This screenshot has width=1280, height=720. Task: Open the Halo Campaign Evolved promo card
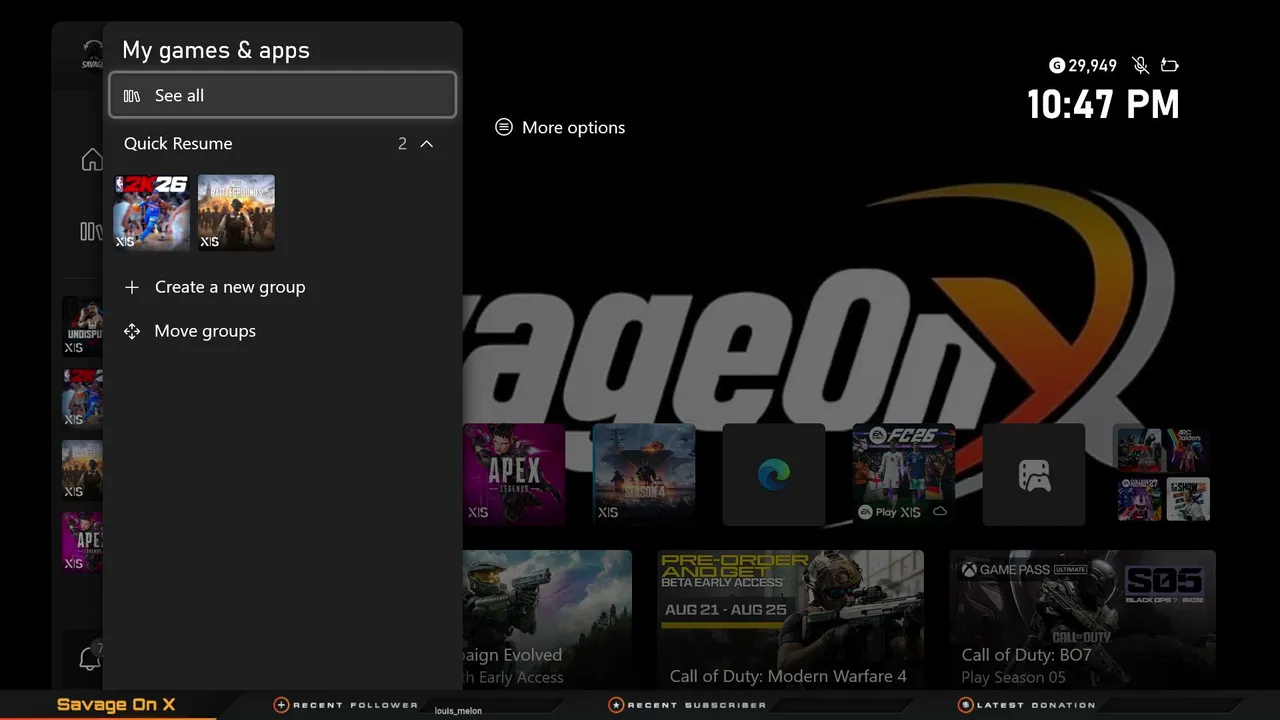(547, 620)
